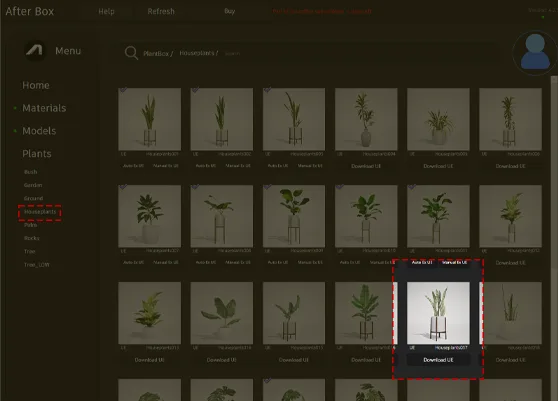The height and width of the screenshot is (401, 558).
Task: Click the red subscription notice text
Action: [322, 11]
